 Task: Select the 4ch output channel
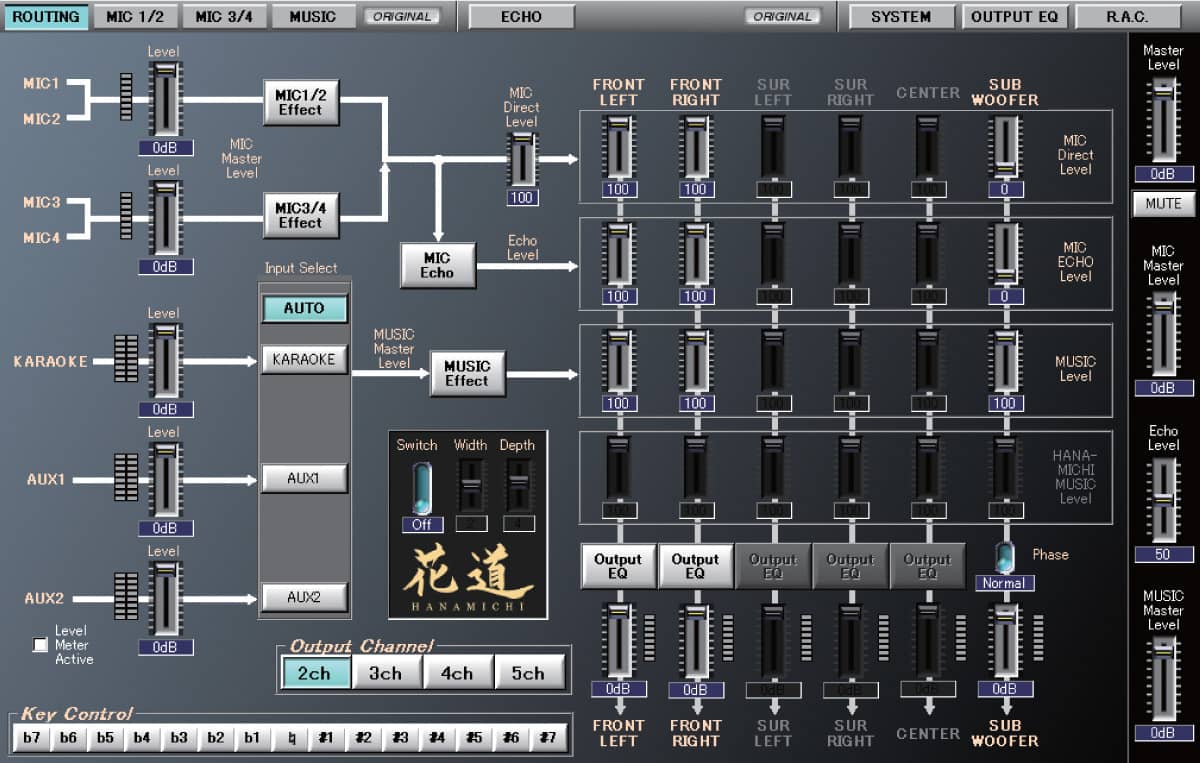tap(457, 673)
